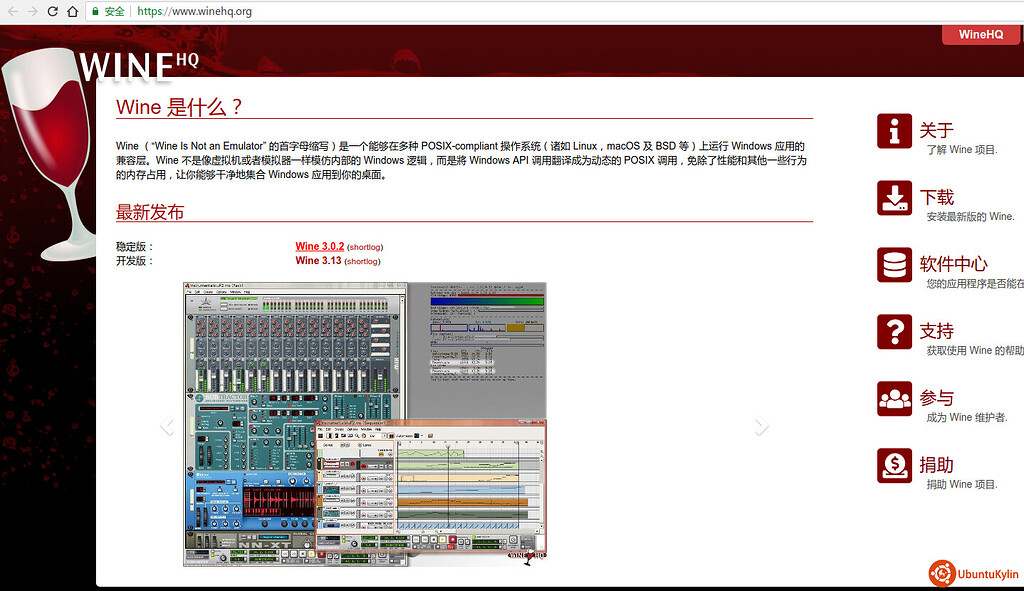The height and width of the screenshot is (591, 1024).
Task: Click the music software screenshot image
Action: 365,424
